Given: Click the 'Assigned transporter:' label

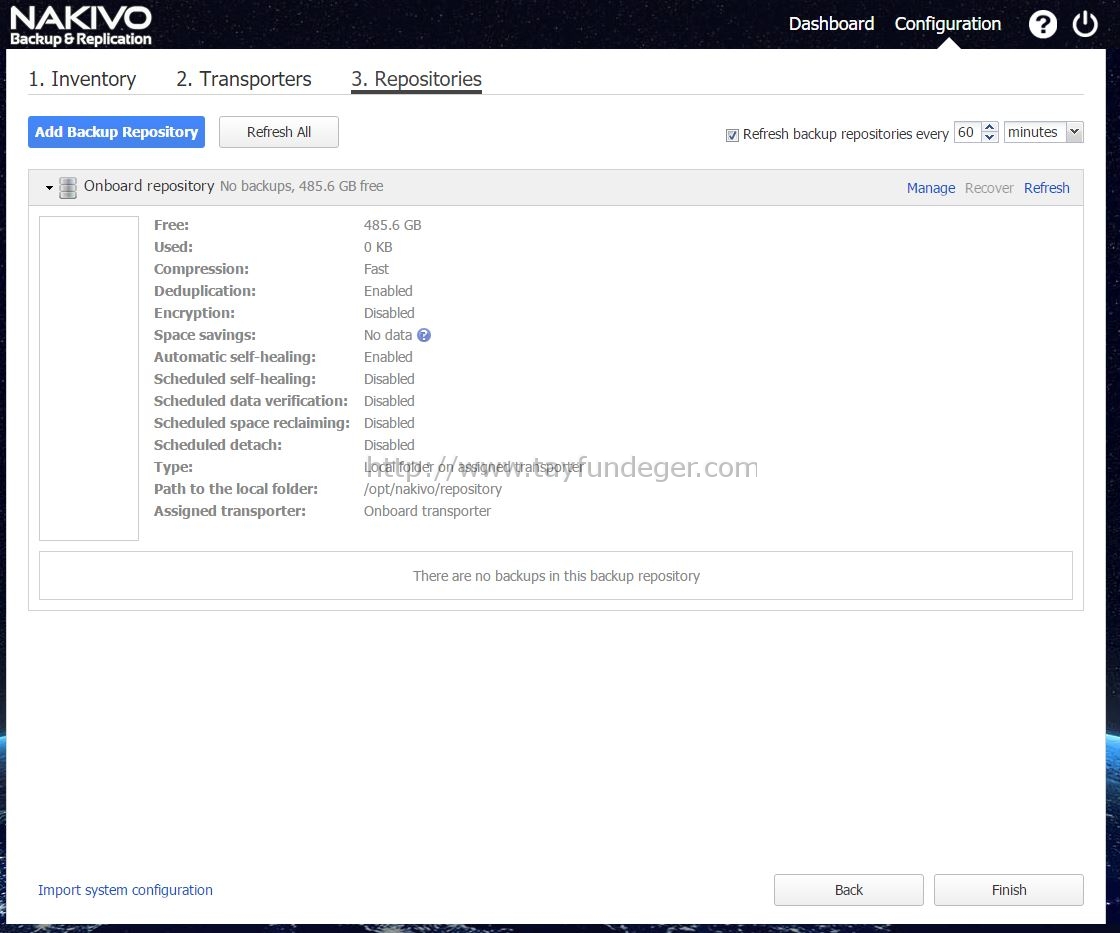Looking at the screenshot, I should 229,512.
